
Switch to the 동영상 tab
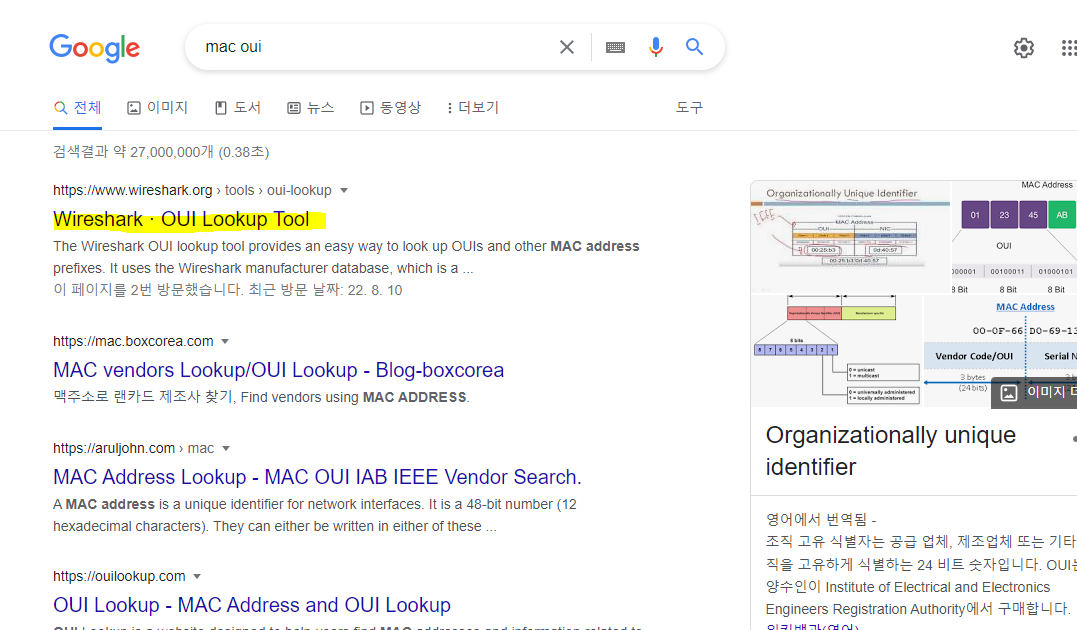390,108
